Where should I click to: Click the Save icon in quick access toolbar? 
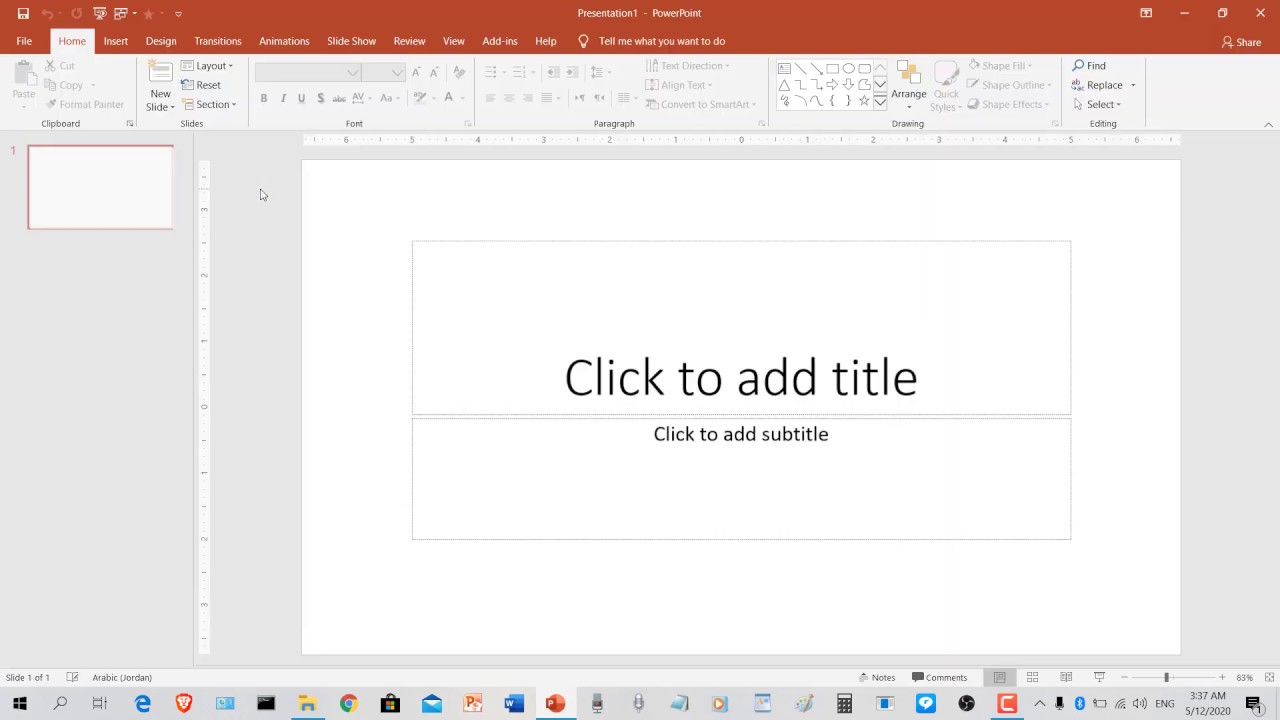[x=23, y=14]
